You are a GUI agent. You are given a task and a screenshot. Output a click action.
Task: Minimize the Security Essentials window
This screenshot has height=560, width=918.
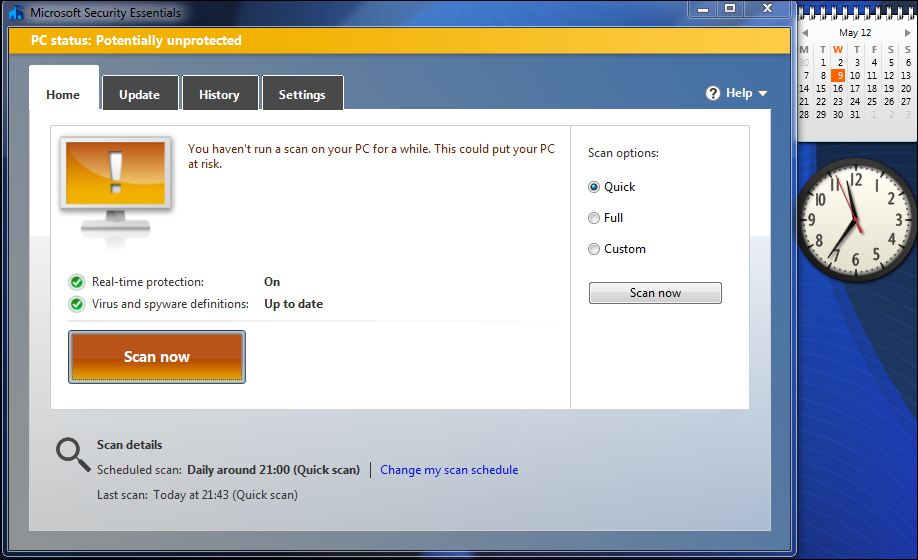pyautogui.click(x=703, y=9)
